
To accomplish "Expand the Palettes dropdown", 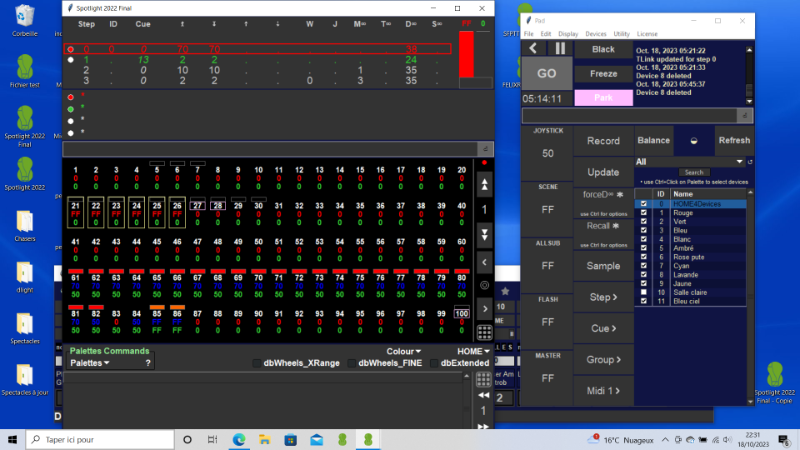I will [90, 363].
